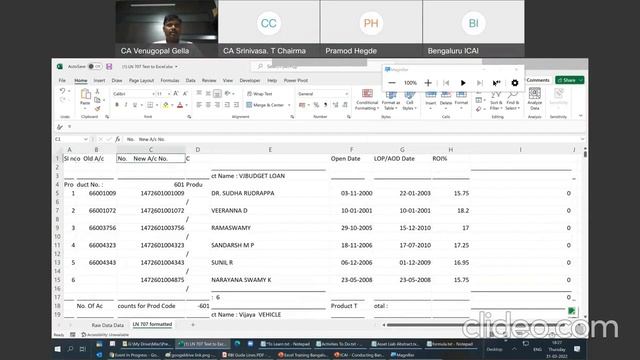Viewport: 640px width, 360px height.
Task: Switch to the Developer tab
Action: coord(250,80)
